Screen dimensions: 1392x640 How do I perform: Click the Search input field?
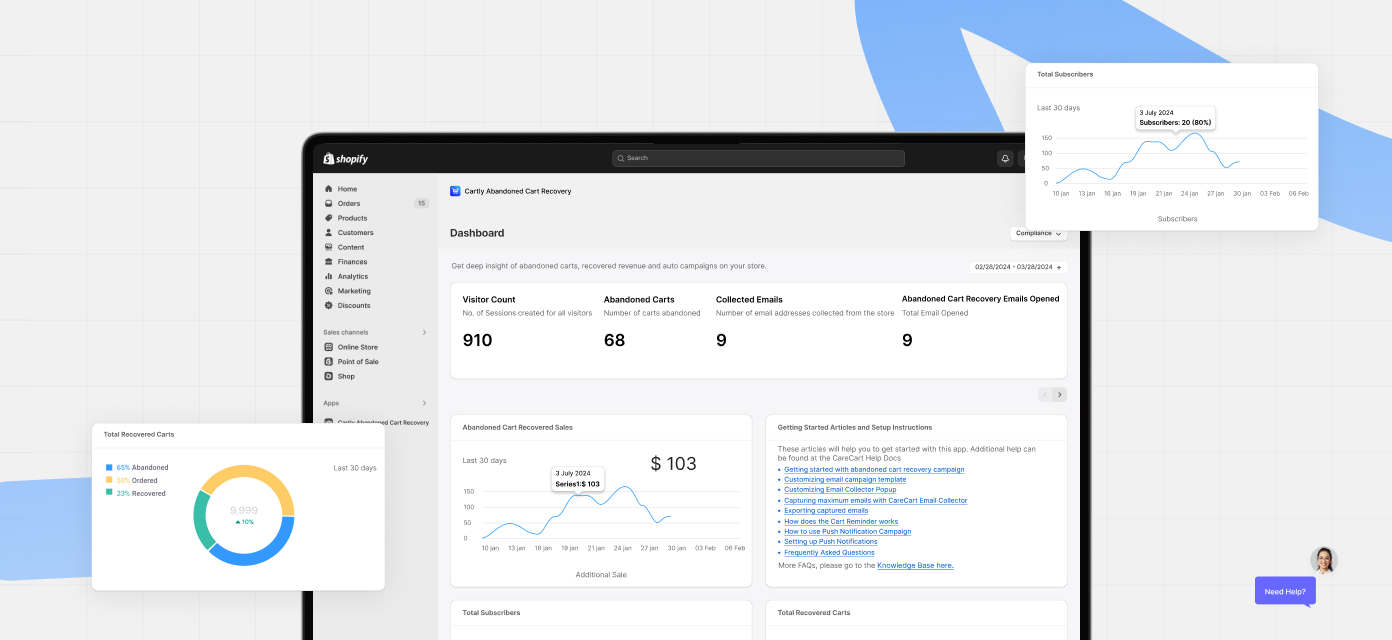(x=758, y=158)
